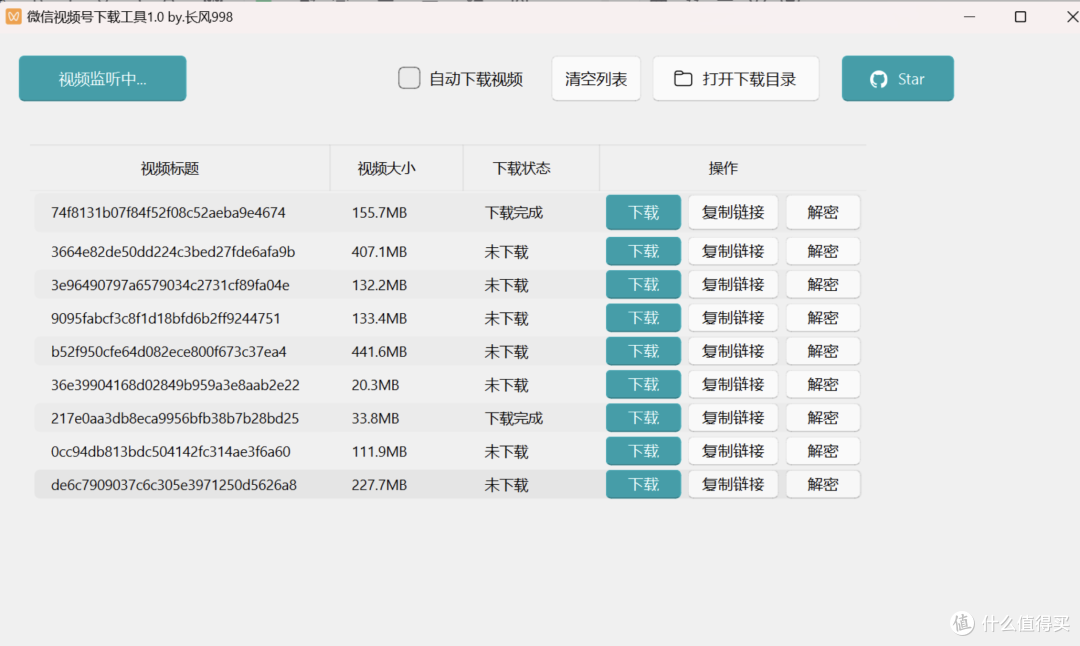Viewport: 1080px width, 646px height.
Task: Download video 3e96490797a6579034c2731cf89fa04e
Action: click(643, 284)
